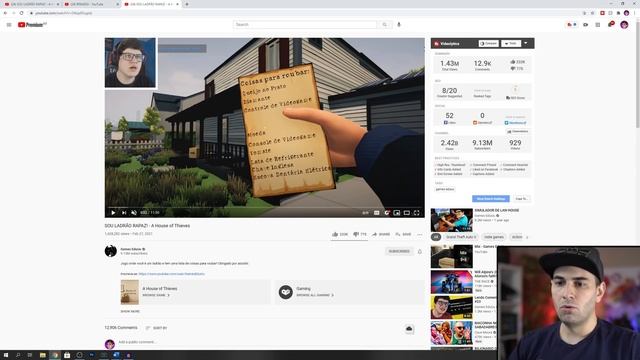Play the video
This screenshot has width=640, height=360.
(x=113, y=213)
